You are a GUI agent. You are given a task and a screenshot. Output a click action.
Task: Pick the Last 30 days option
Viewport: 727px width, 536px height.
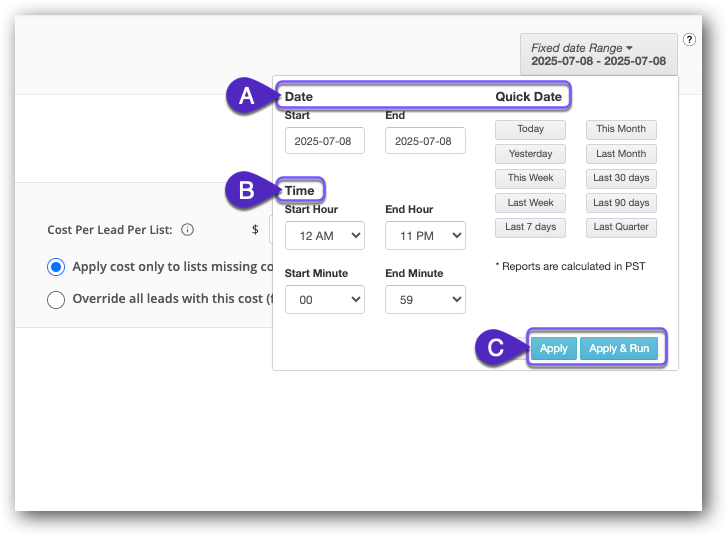(x=621, y=178)
